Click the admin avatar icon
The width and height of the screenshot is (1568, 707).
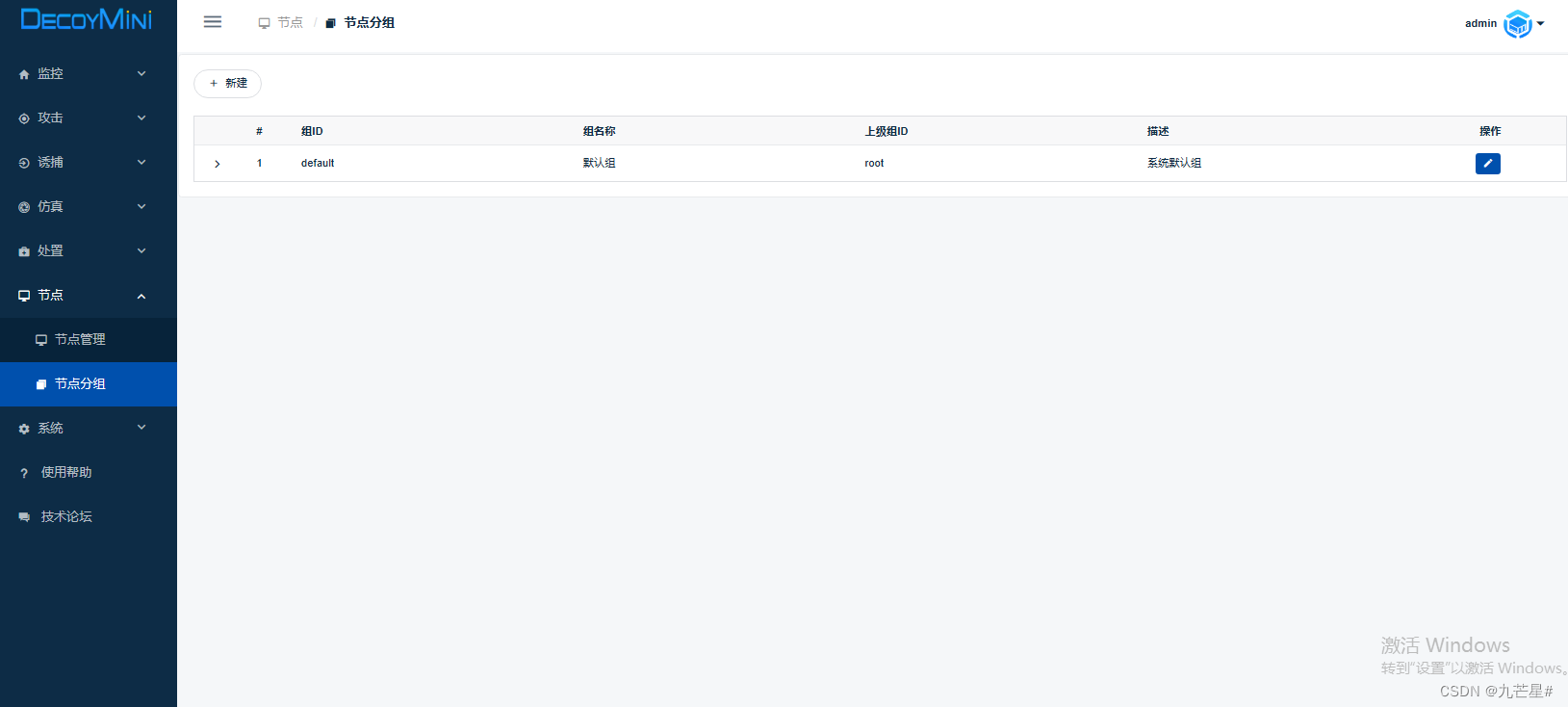coord(1518,23)
